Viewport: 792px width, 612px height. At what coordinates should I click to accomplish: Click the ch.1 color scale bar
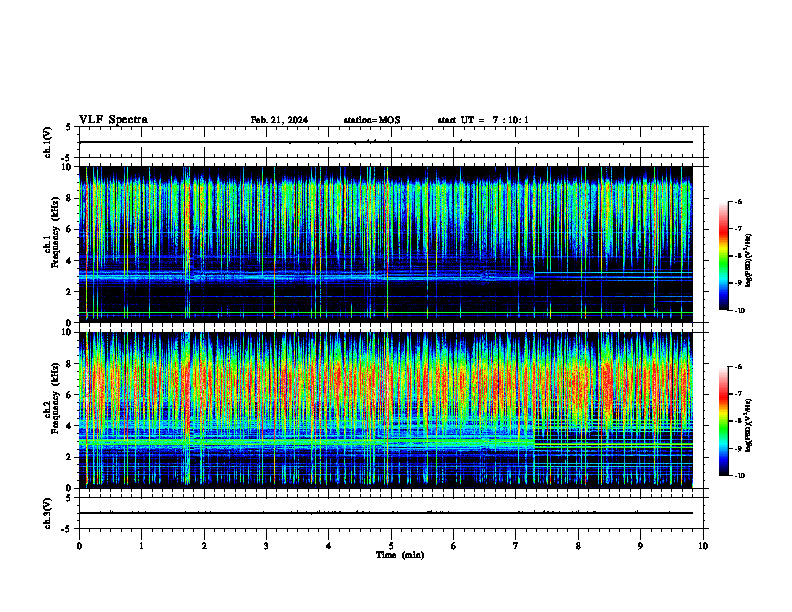coord(723,256)
